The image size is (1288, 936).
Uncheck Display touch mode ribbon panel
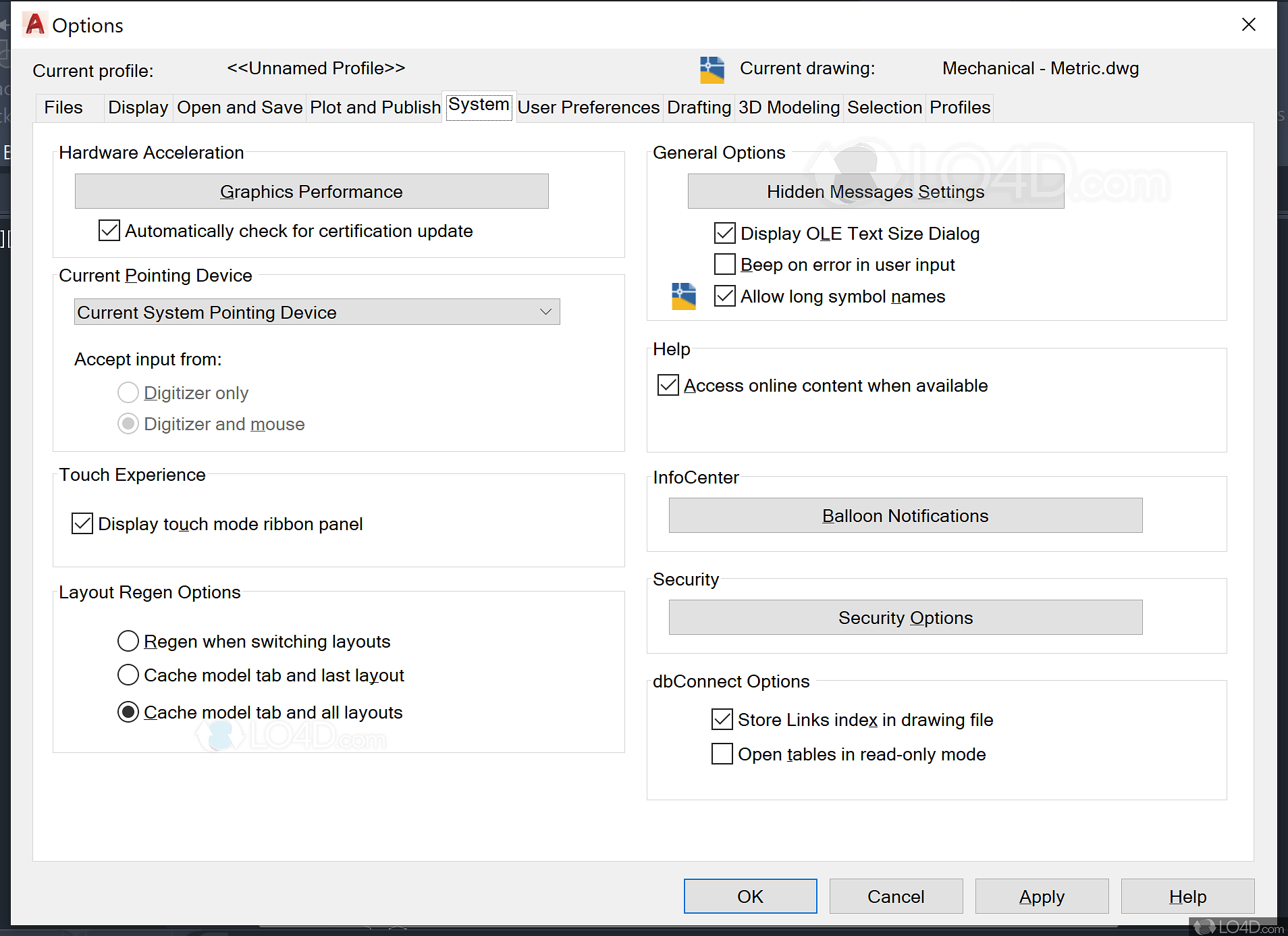coord(82,524)
